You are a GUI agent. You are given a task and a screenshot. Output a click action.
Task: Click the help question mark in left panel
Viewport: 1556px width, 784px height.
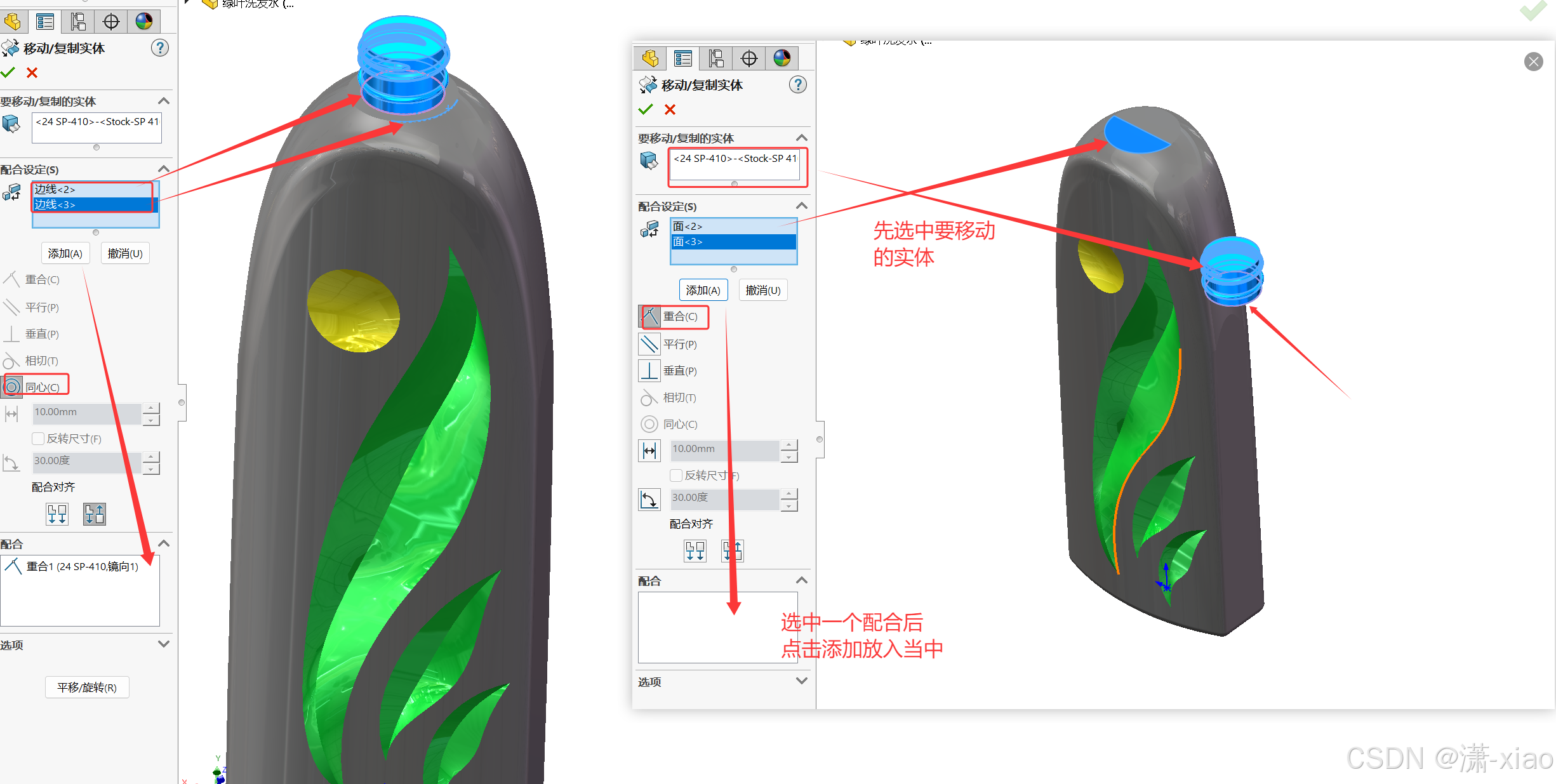[x=160, y=48]
